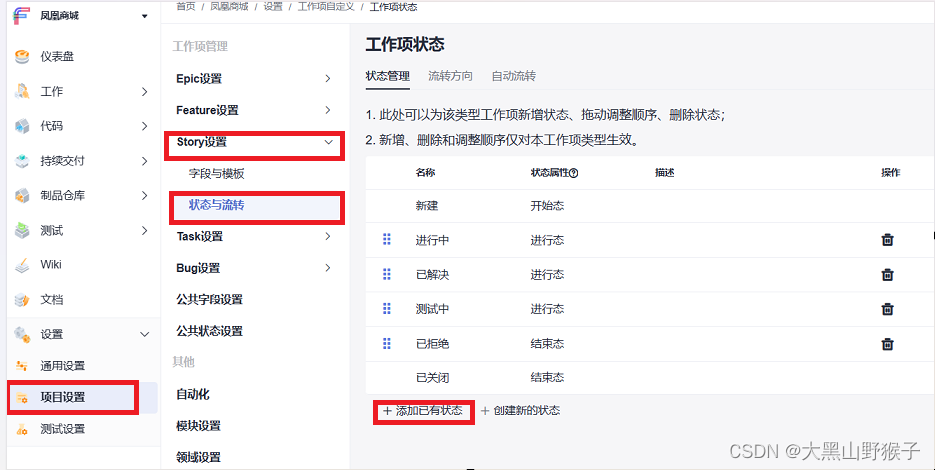Click the 设置 gears icon

(22, 335)
